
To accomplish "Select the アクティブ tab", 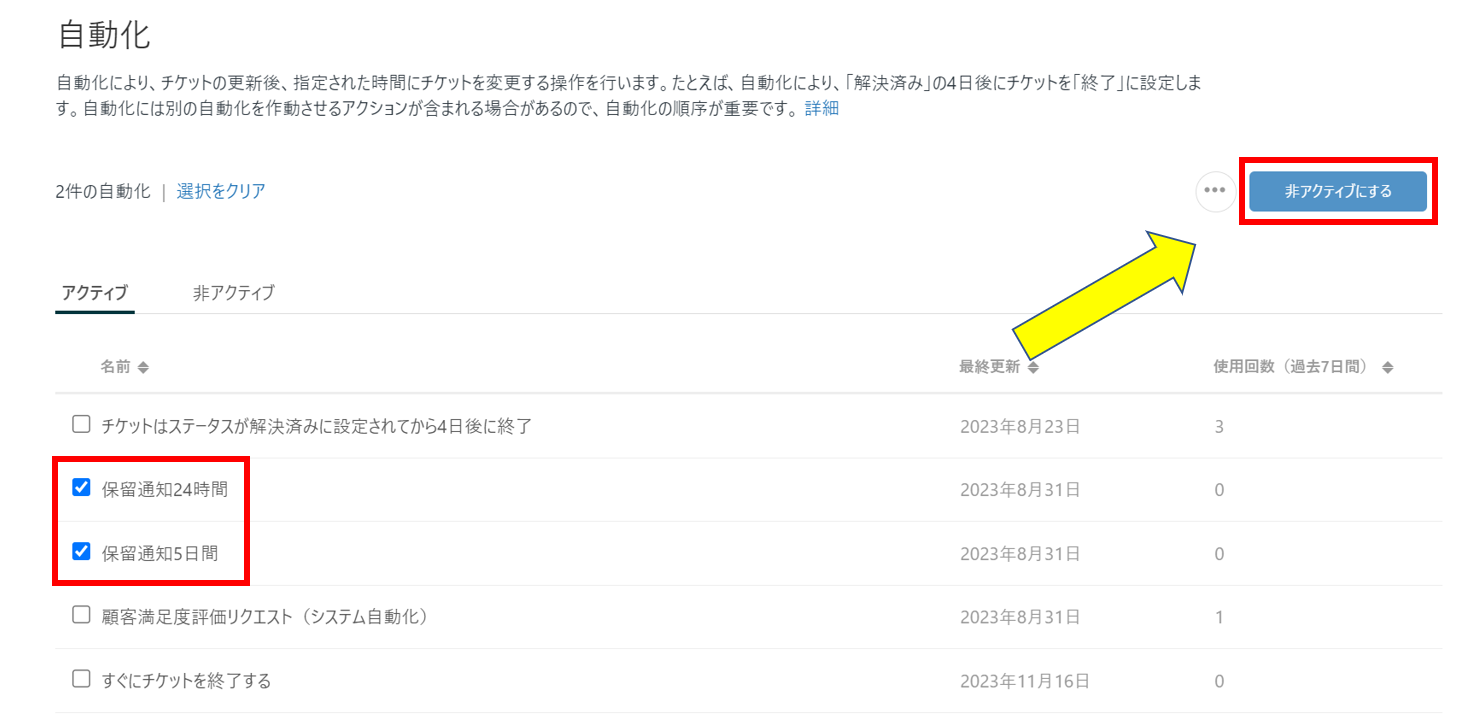I will 95,293.
